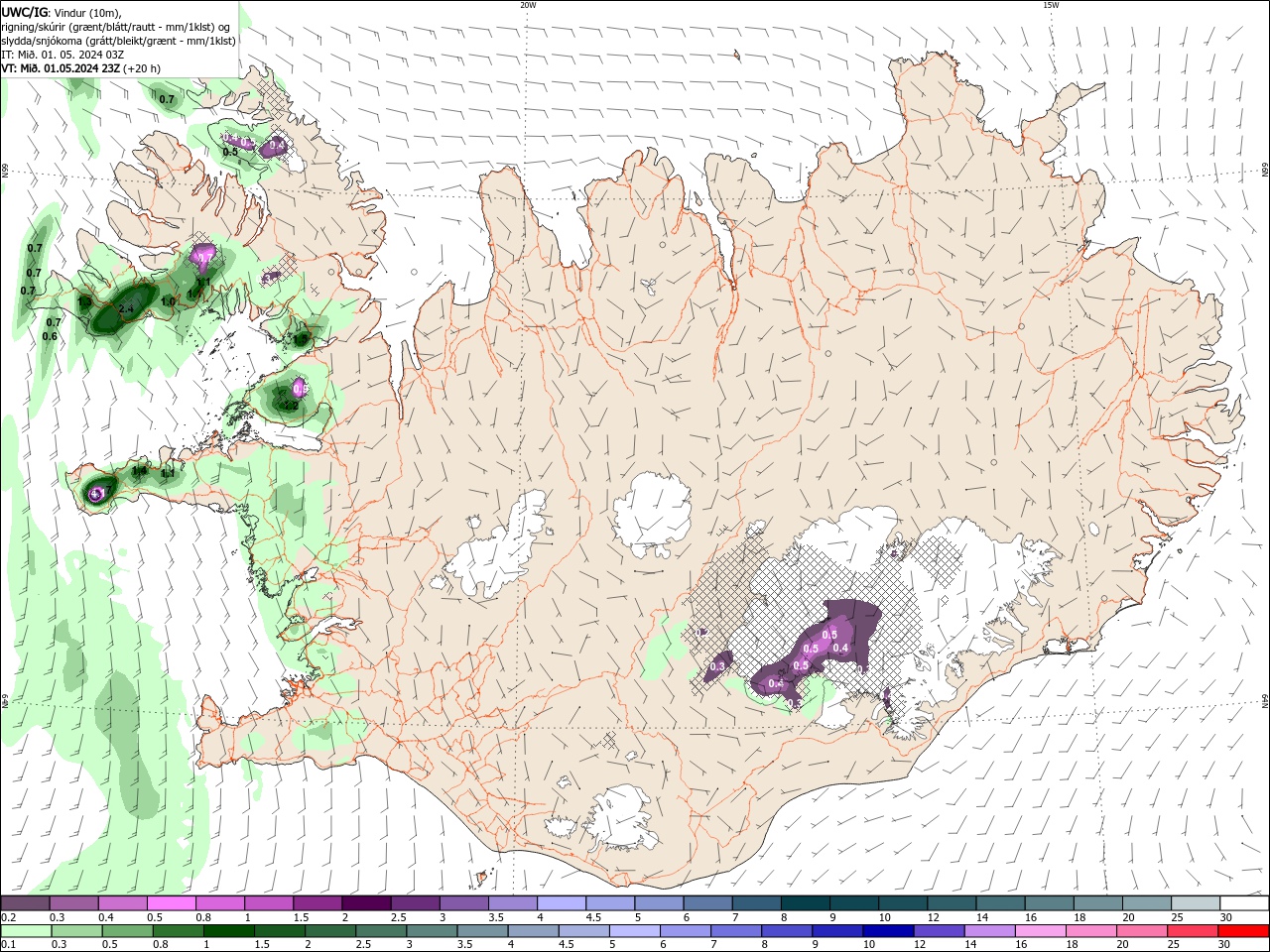1270x952 pixels.
Task: Click the '20W' longitude label
Action: coord(529,5)
